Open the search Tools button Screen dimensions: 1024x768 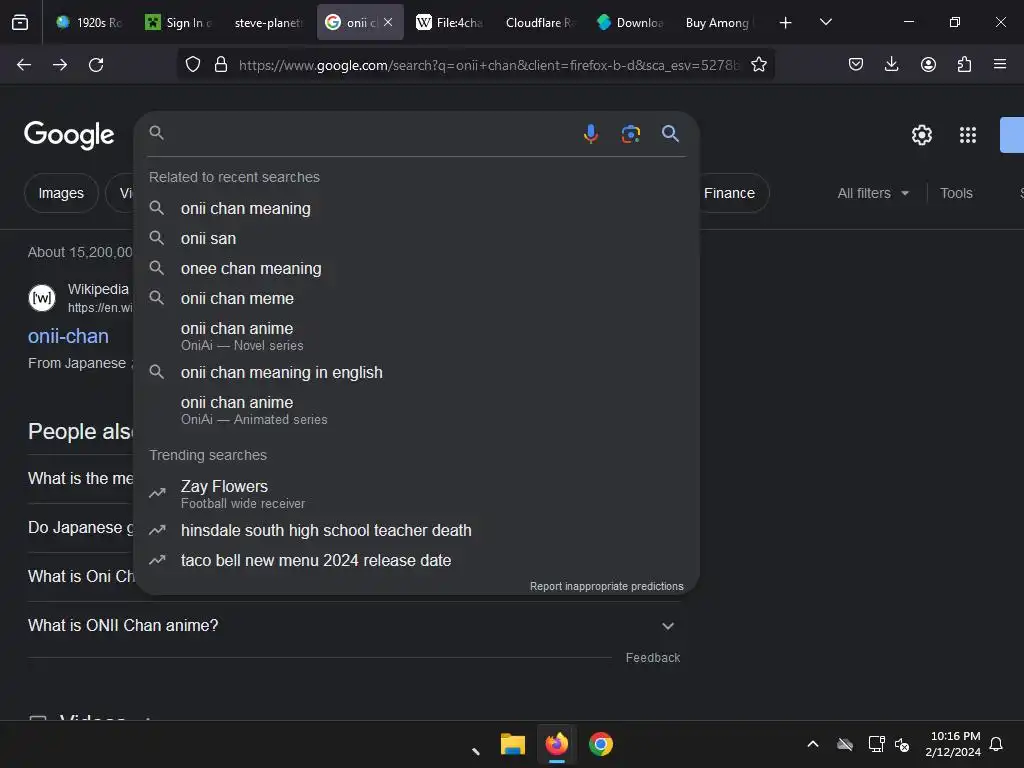coord(956,193)
